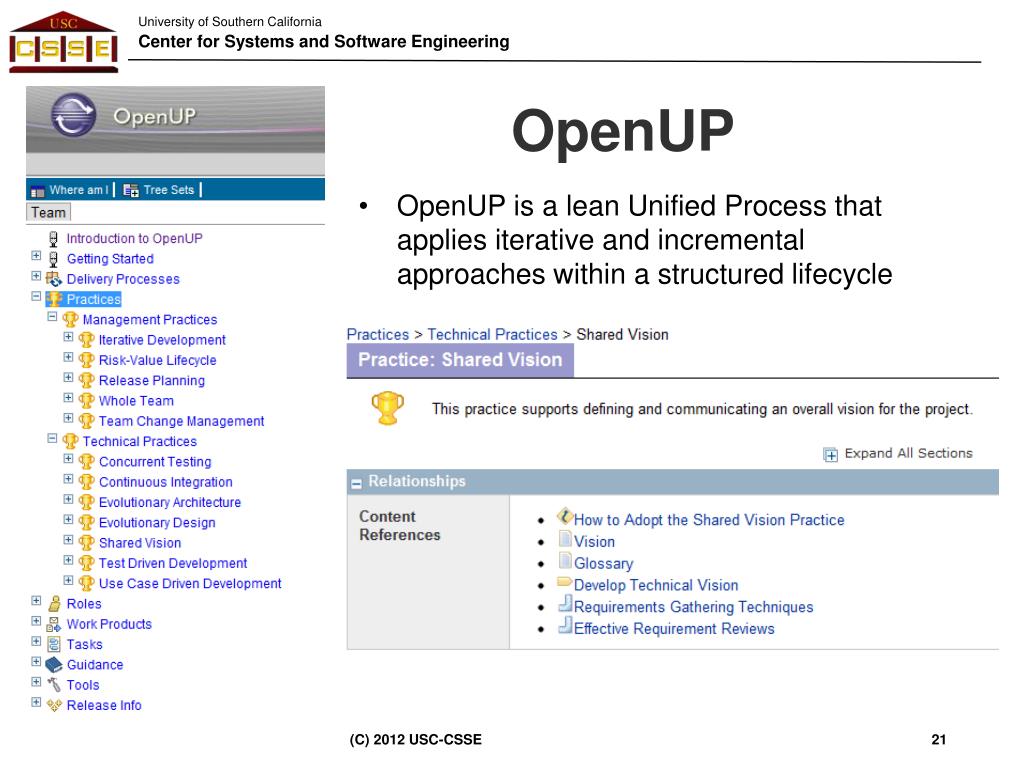Click the Content References label

click(x=400, y=526)
